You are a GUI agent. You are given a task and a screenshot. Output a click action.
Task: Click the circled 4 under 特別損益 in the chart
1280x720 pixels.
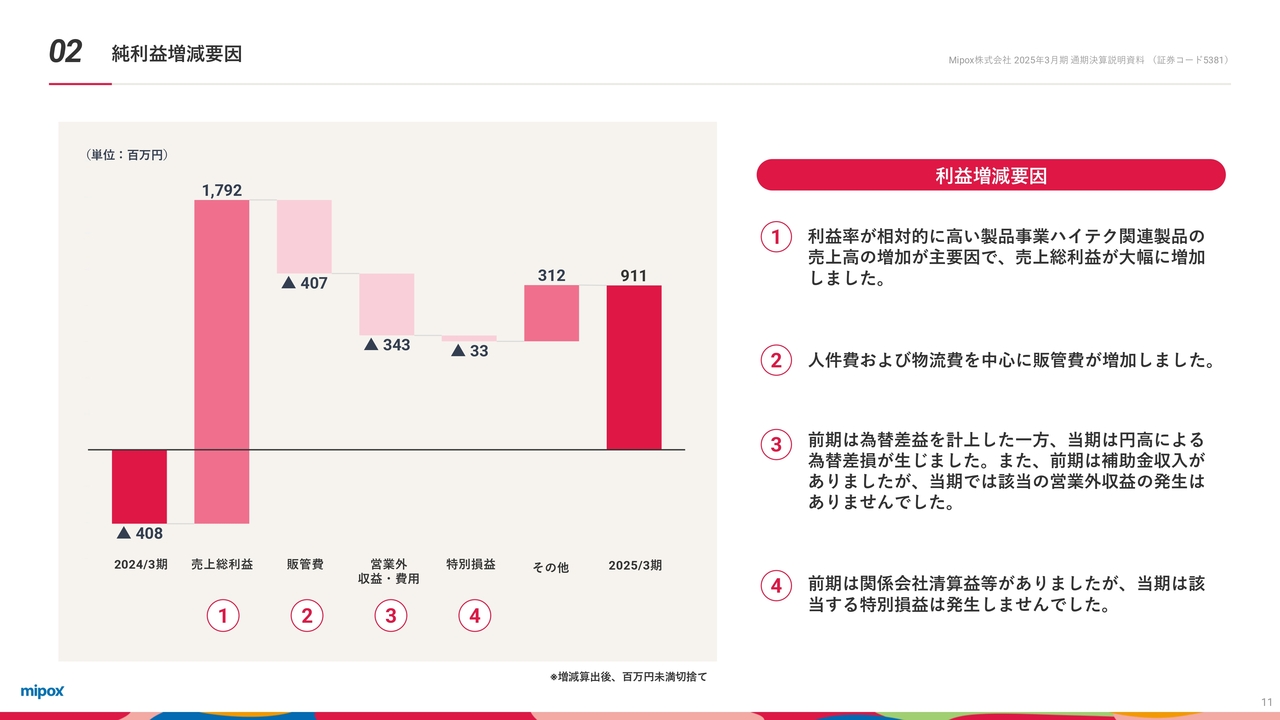474,617
